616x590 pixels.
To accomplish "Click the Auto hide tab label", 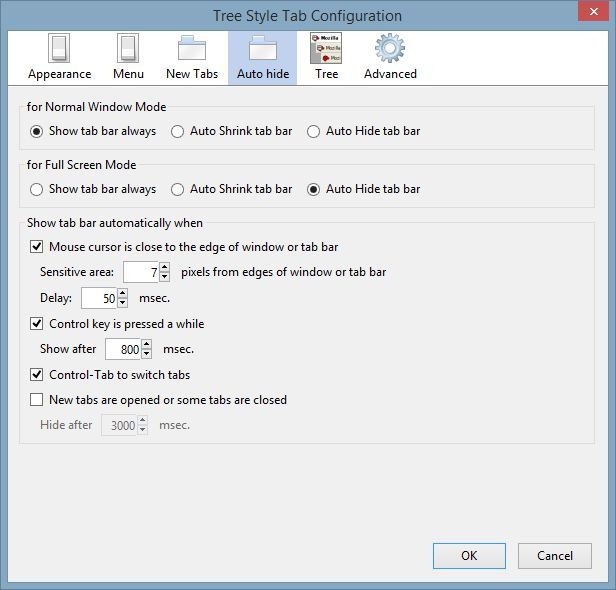I will pyautogui.click(x=263, y=74).
